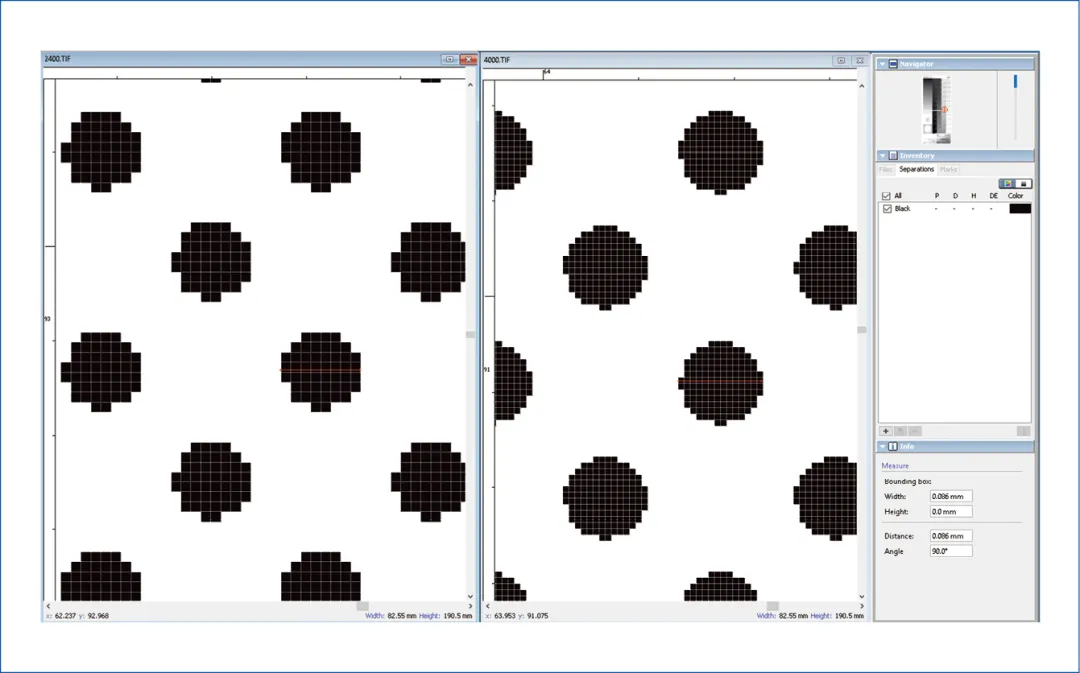The width and height of the screenshot is (1080, 673).
Task: Click y value 92.968 in 2400.TIF status bar
Action: coord(98,616)
